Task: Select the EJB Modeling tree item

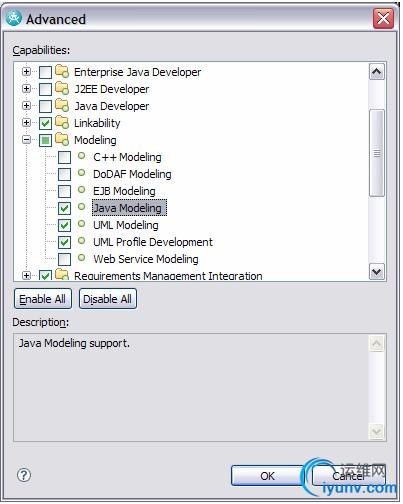Action: [124, 191]
